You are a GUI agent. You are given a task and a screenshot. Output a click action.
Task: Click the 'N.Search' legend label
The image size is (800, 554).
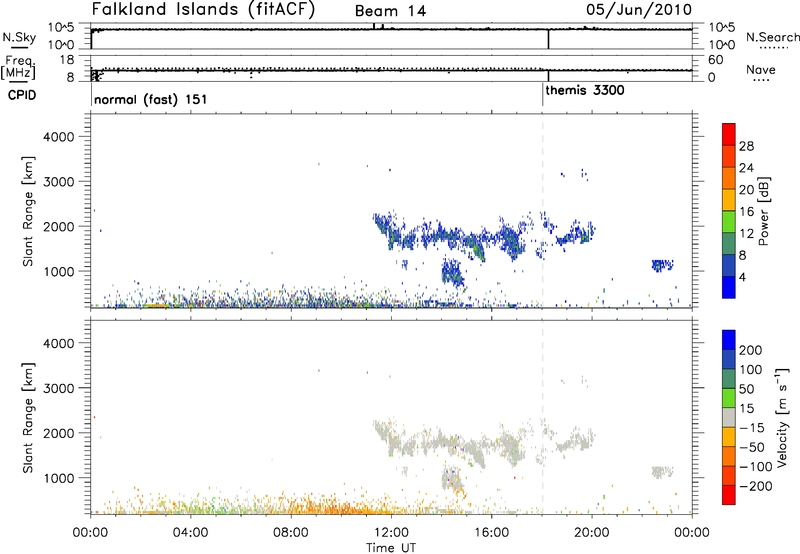tap(772, 37)
